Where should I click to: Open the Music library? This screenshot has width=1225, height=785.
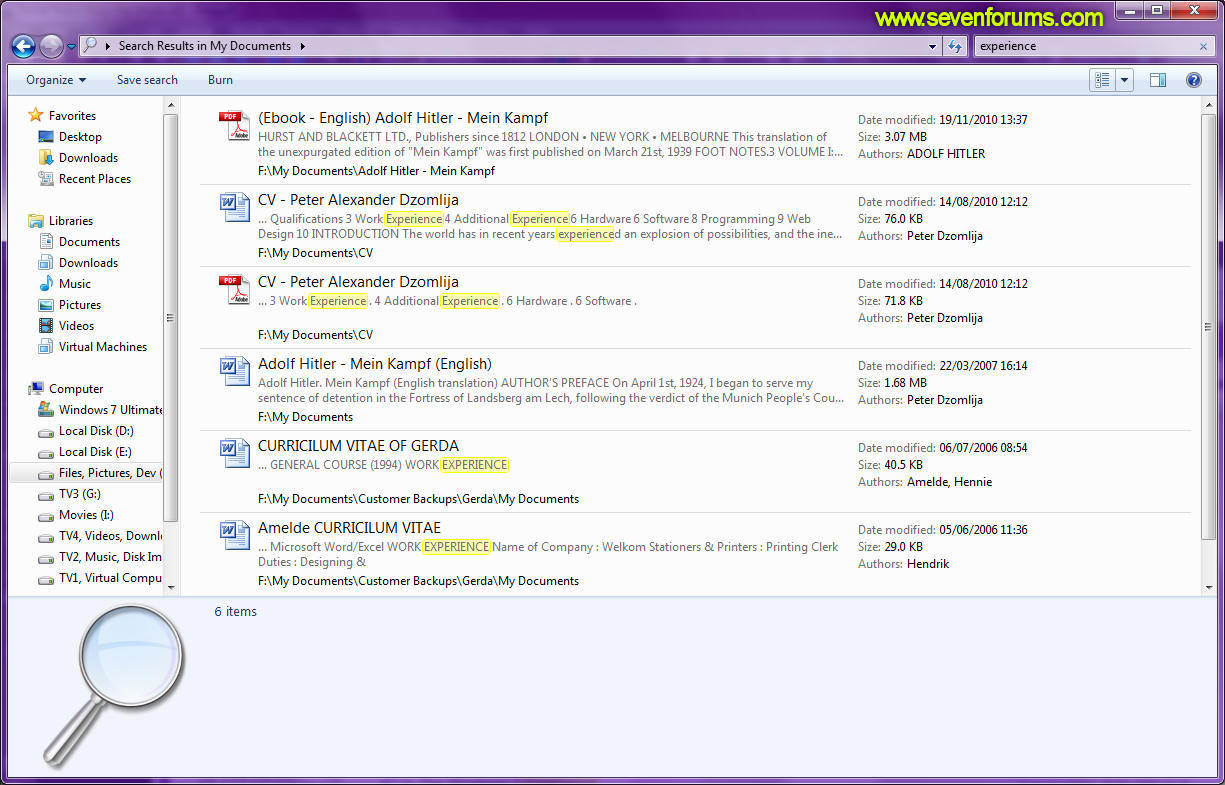tap(75, 284)
